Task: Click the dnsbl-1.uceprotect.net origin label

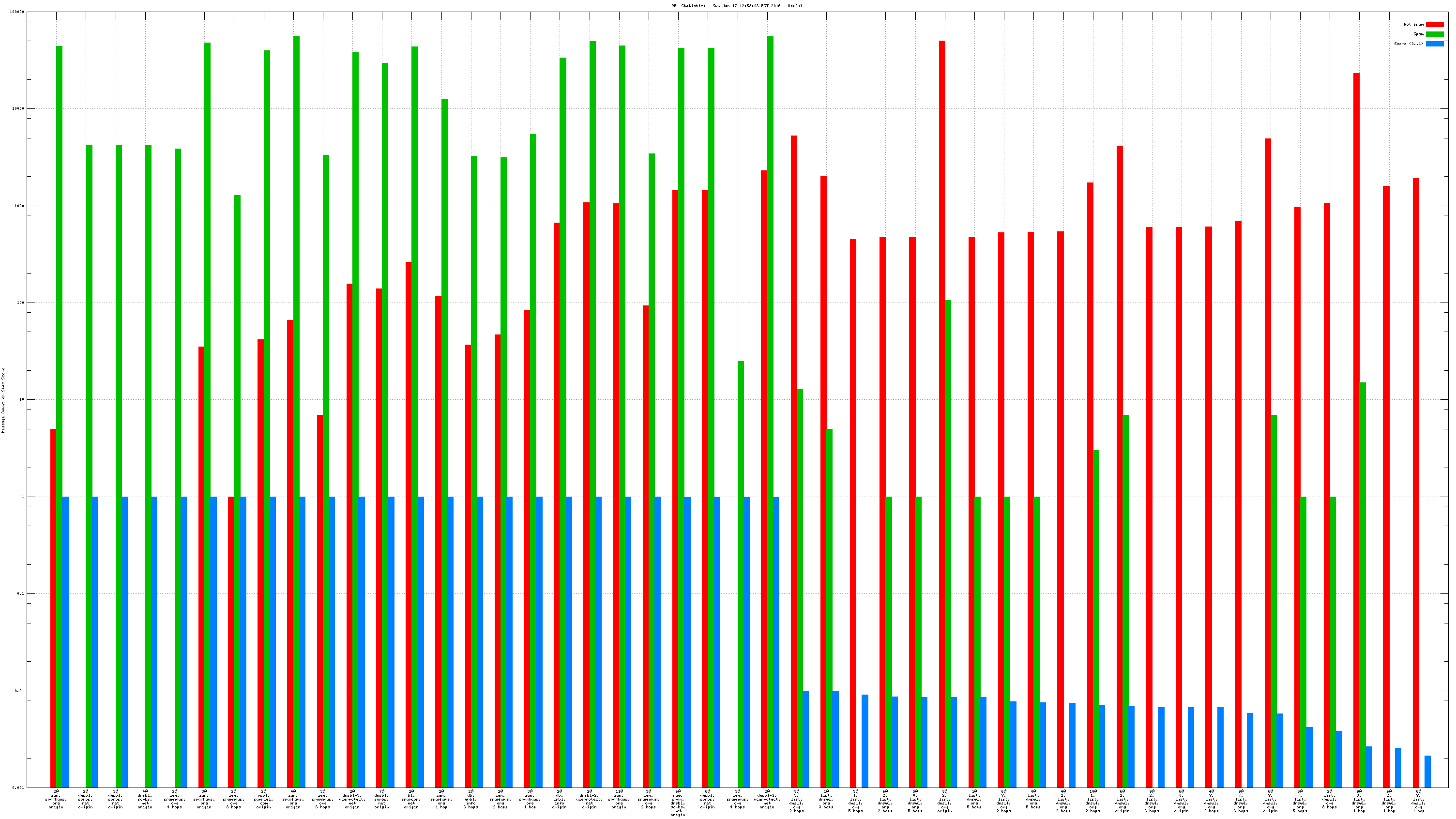Action: 767,799
